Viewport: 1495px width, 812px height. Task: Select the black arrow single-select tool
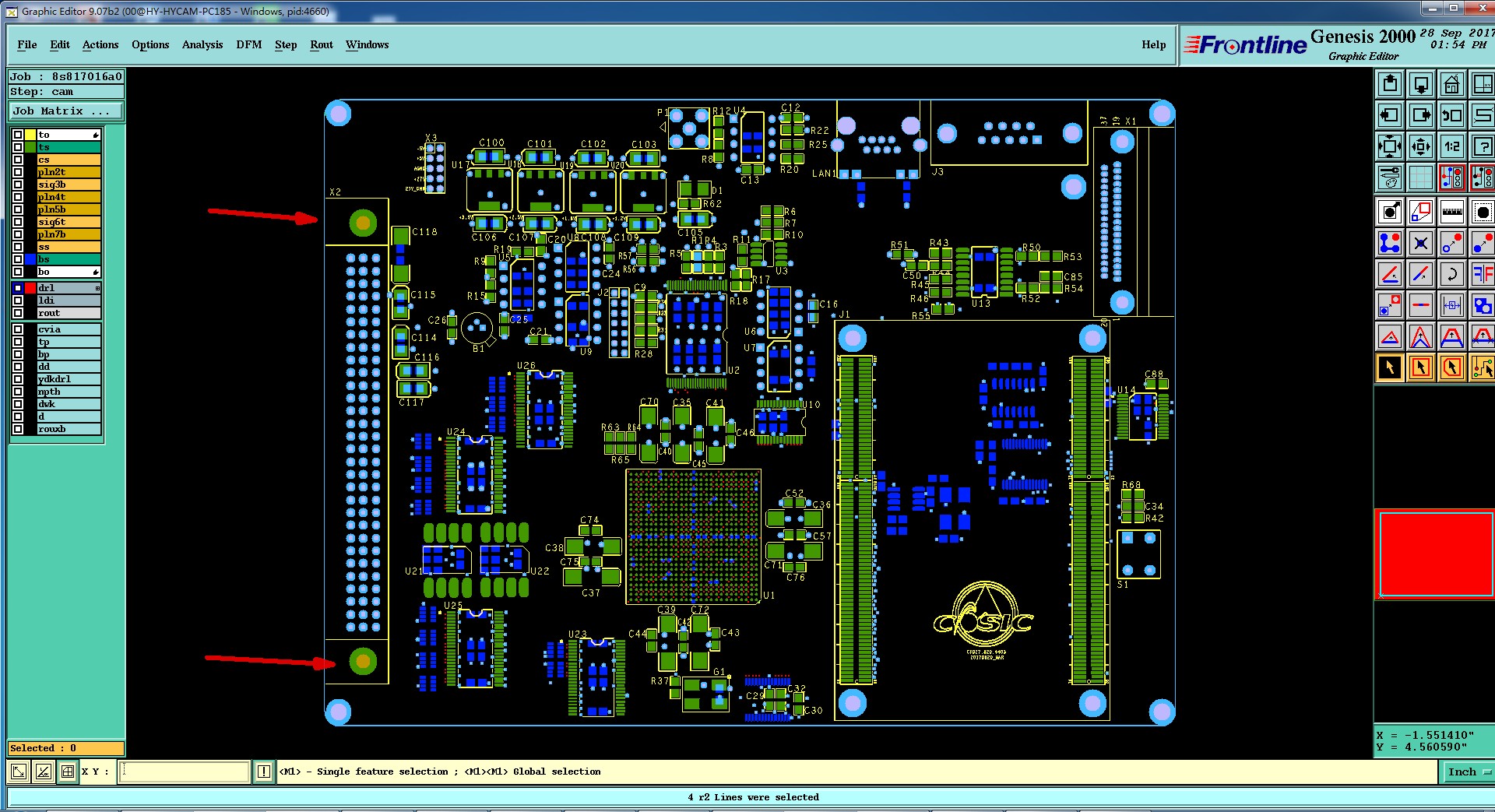pyautogui.click(x=1390, y=367)
